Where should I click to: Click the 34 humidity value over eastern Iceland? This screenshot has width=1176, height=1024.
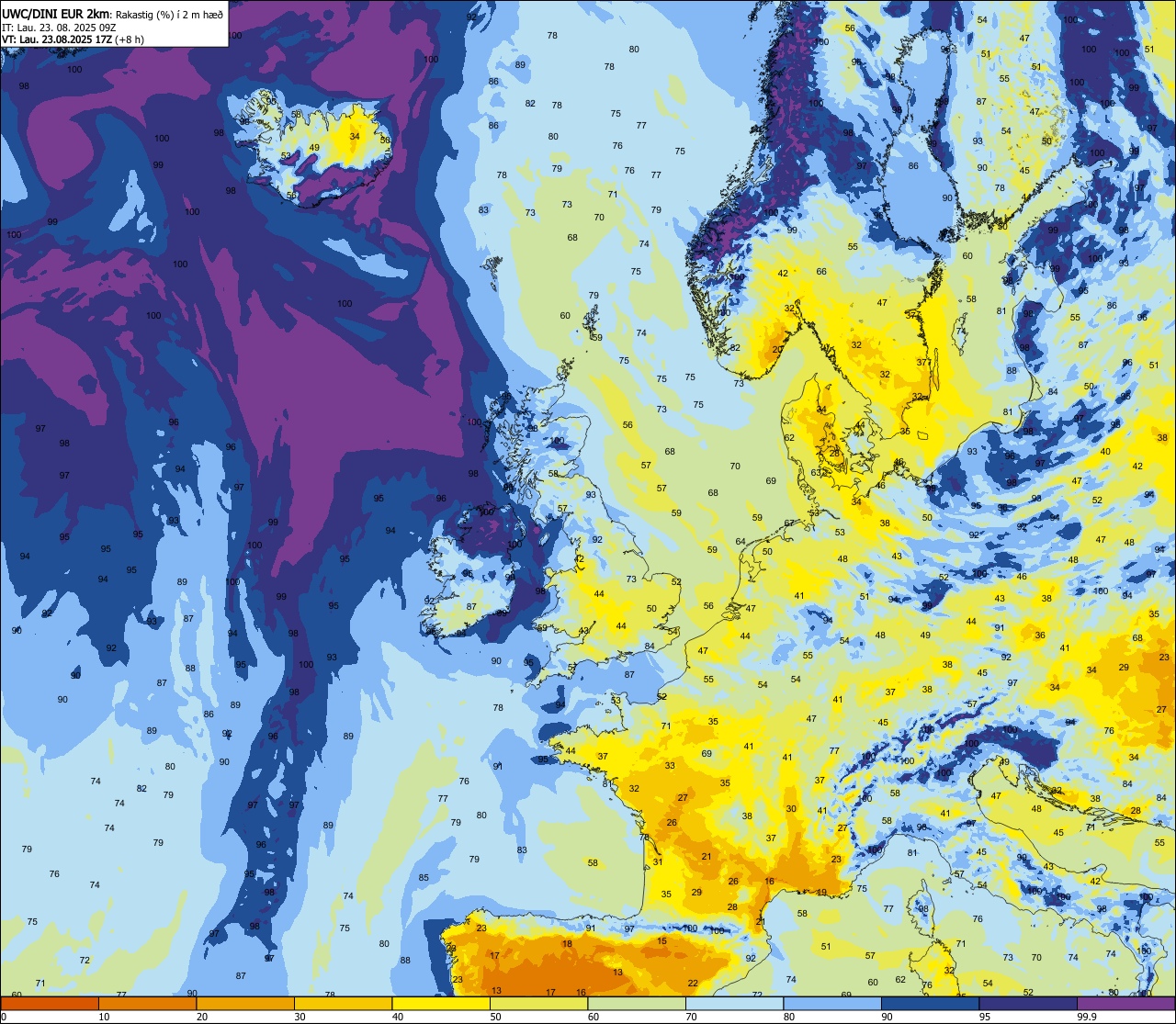355,136
